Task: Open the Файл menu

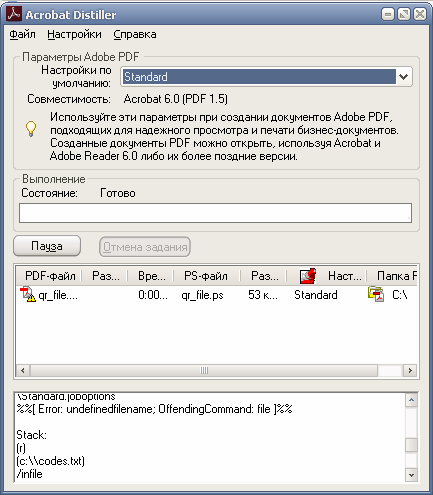Action: [x=22, y=34]
